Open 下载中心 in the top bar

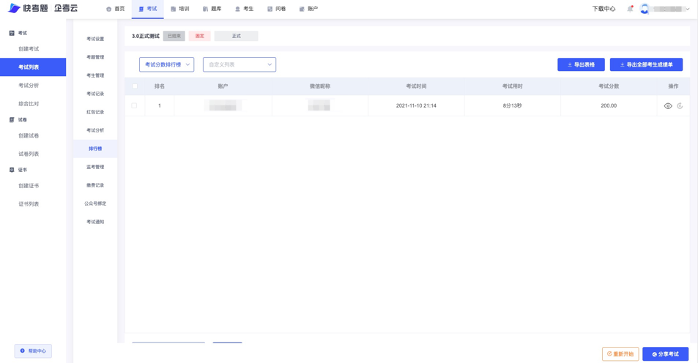[604, 9]
